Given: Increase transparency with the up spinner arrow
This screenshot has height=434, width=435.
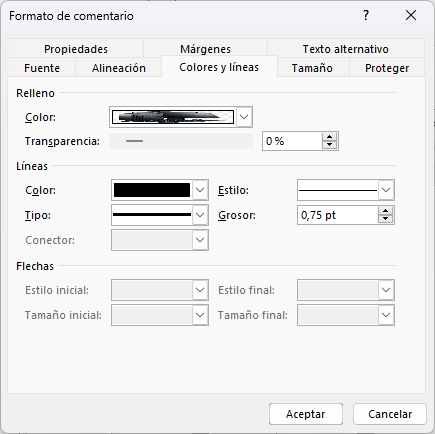Looking at the screenshot, I should [x=329, y=137].
